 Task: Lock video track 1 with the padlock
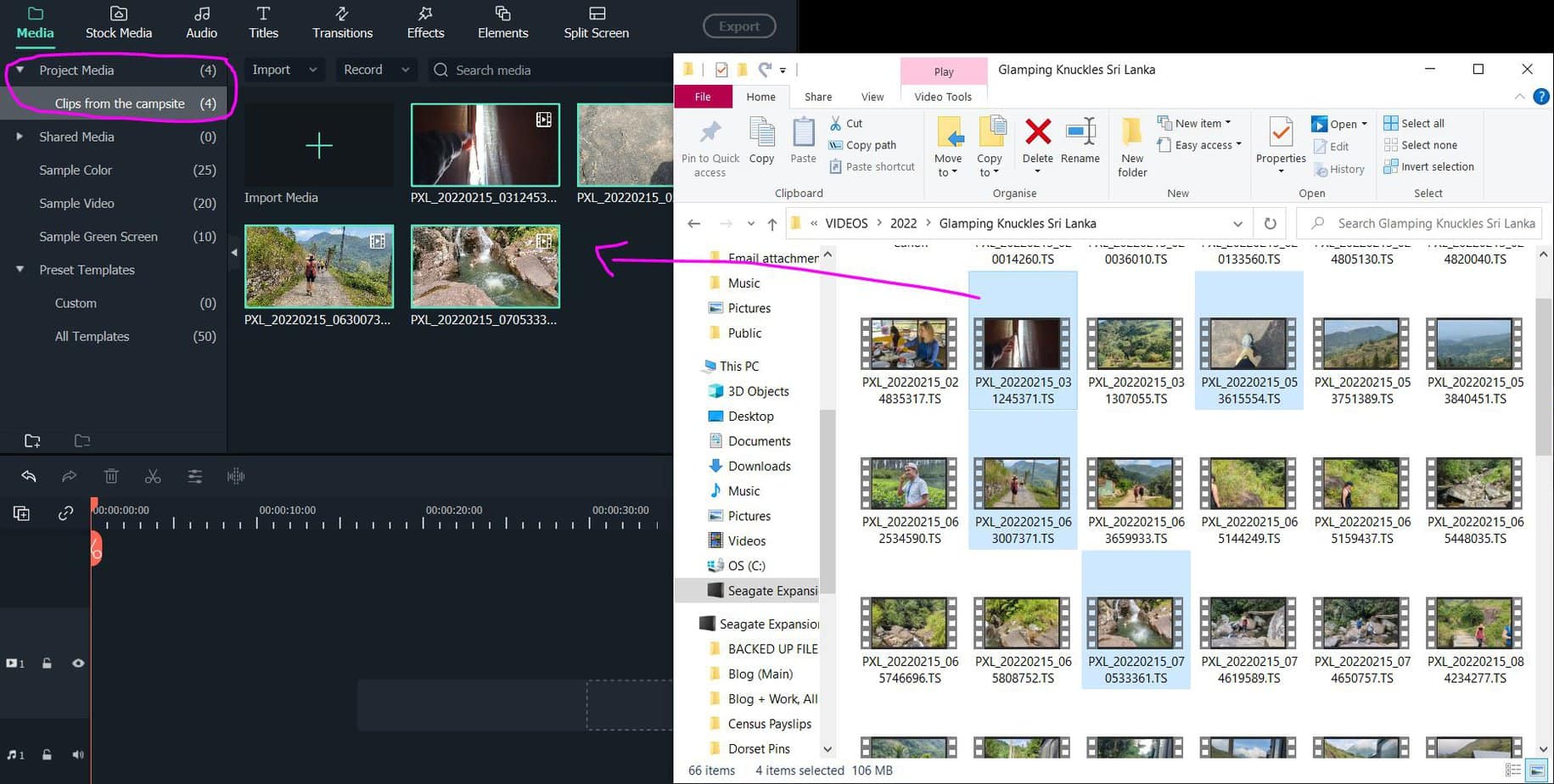(47, 663)
